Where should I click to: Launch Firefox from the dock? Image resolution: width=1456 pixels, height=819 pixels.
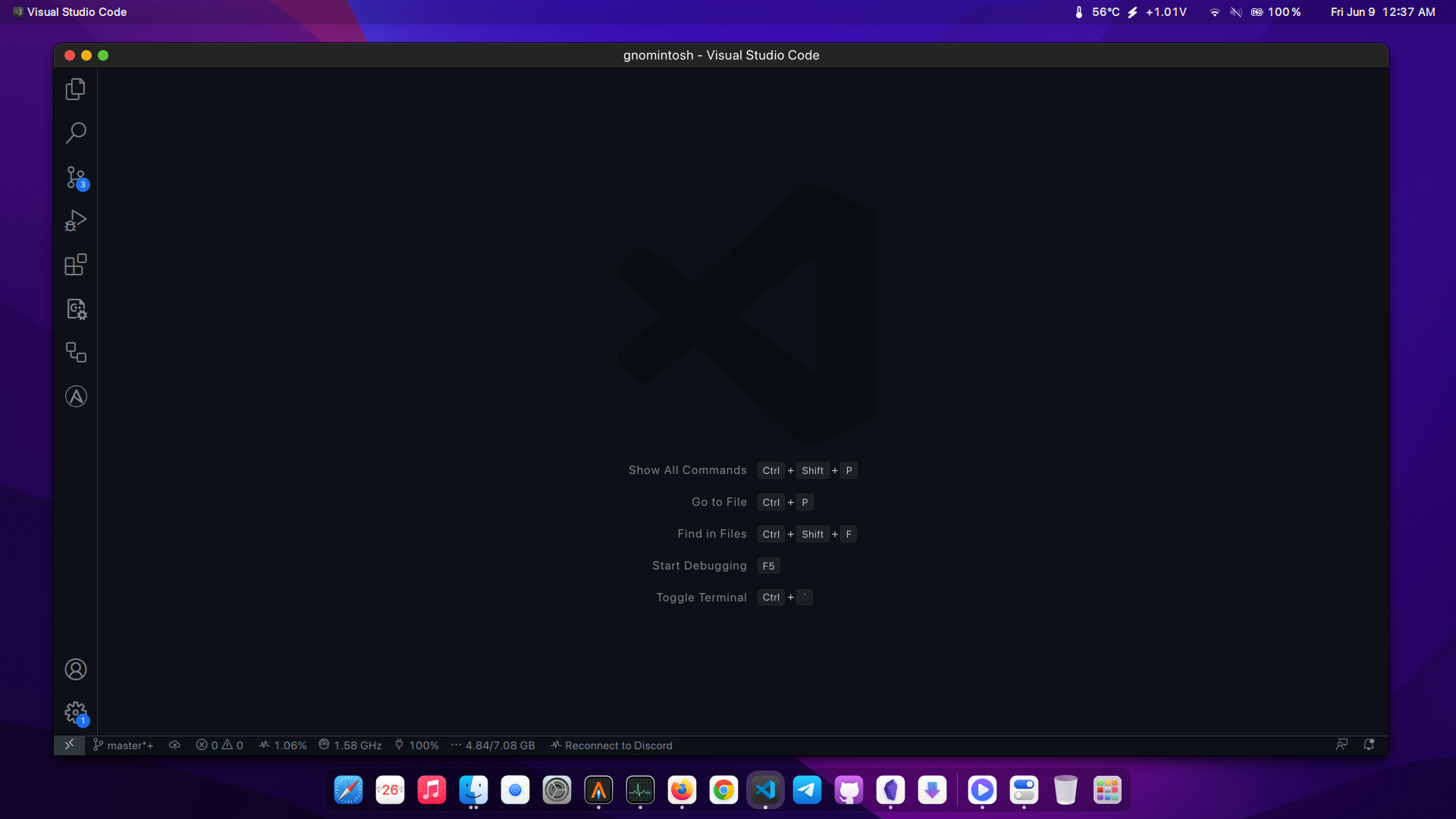682,790
